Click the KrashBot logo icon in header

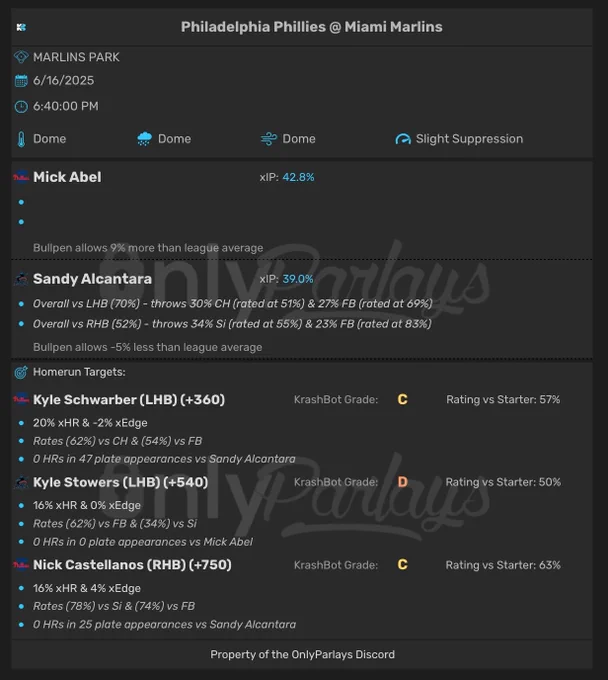(x=21, y=27)
